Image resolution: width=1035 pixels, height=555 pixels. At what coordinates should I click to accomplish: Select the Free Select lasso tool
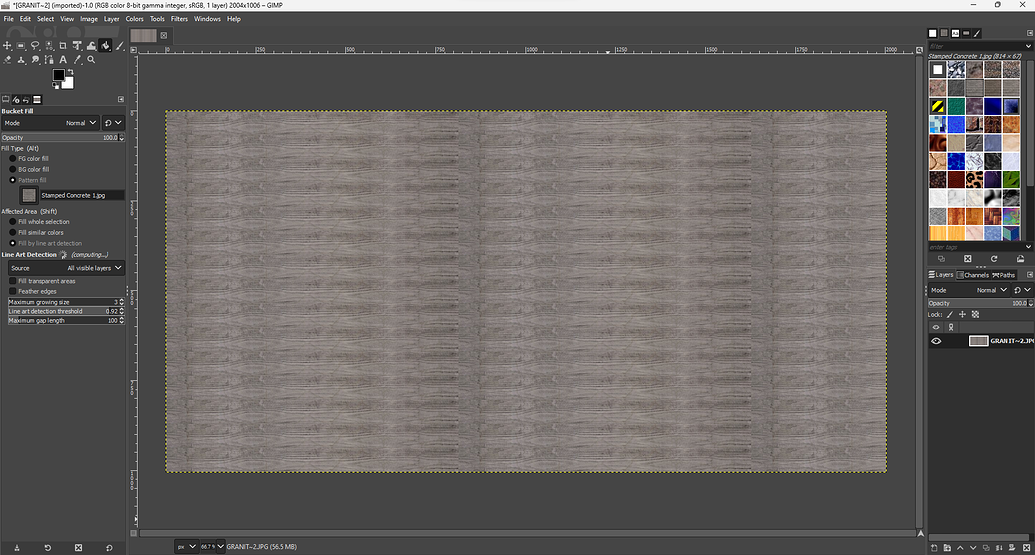pos(35,46)
